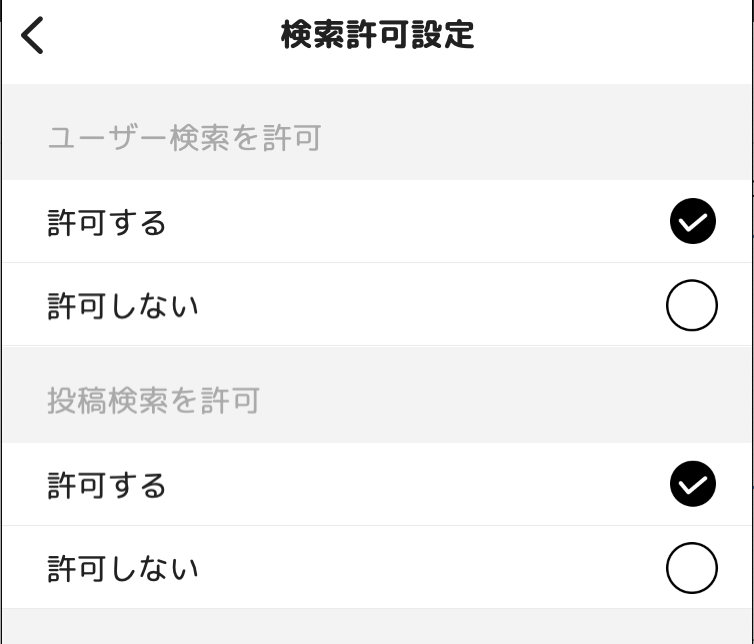This screenshot has width=754, height=644.
Task: Go back using the left chevron icon
Action: [32, 35]
